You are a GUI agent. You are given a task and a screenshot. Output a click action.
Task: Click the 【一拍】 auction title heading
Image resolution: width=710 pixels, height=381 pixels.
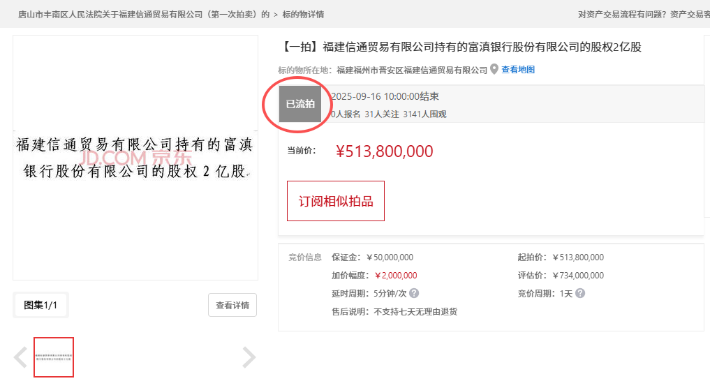461,47
